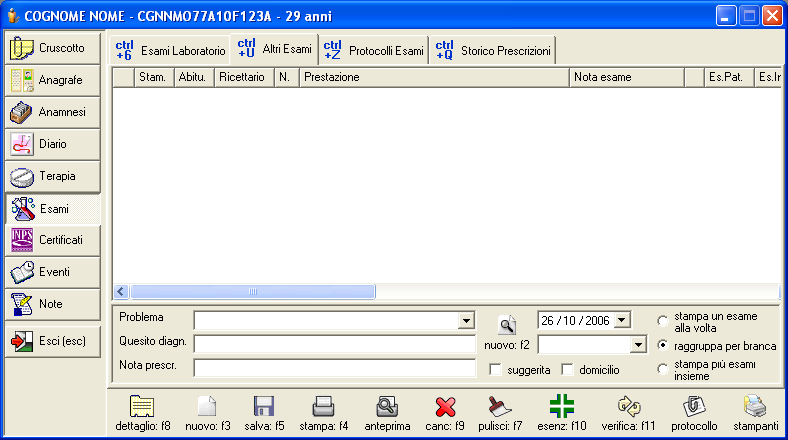Open the date picker dropdown arrow
The width and height of the screenshot is (788, 440).
(622, 319)
